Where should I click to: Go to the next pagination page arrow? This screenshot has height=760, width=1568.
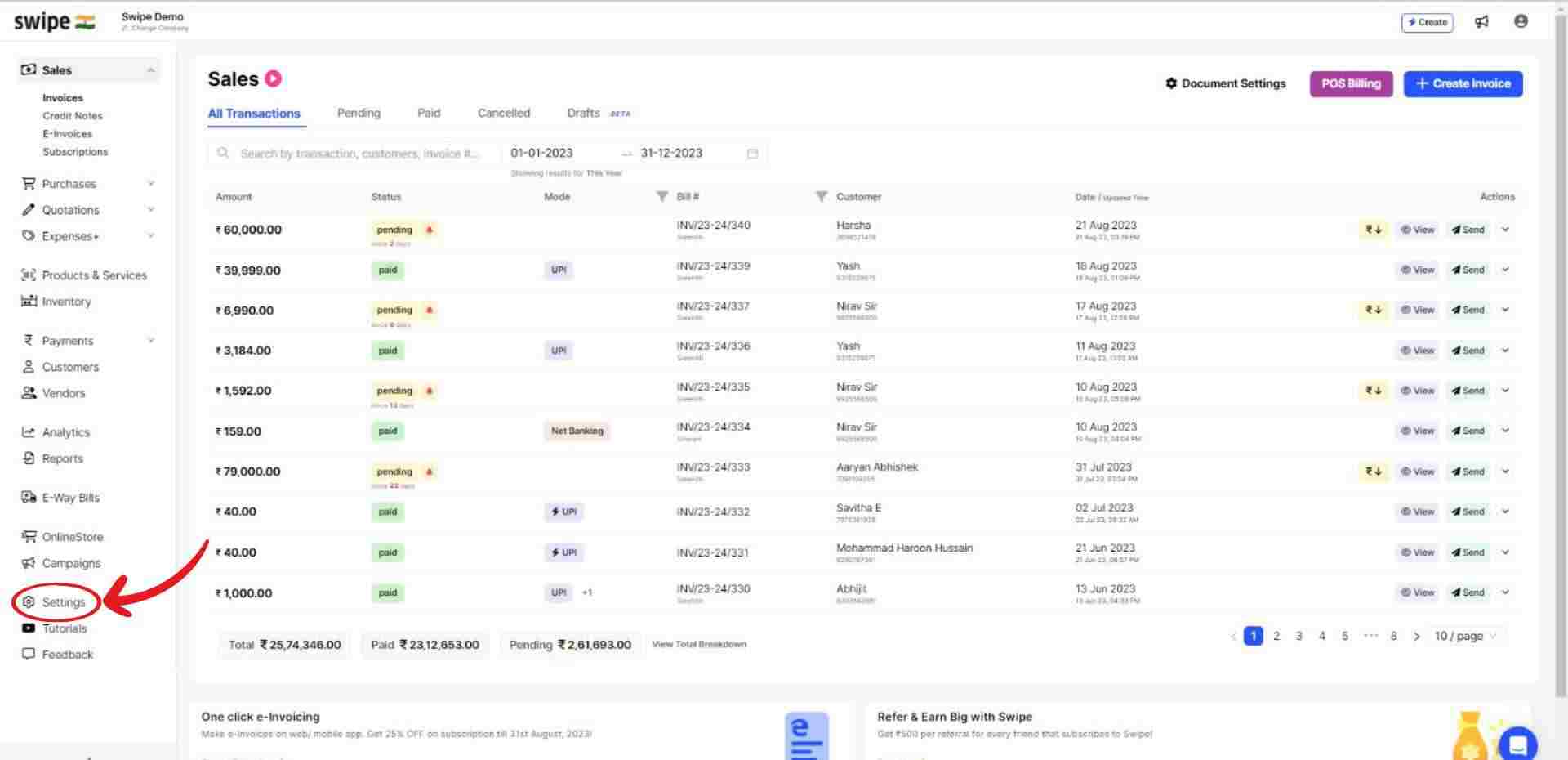(1417, 636)
